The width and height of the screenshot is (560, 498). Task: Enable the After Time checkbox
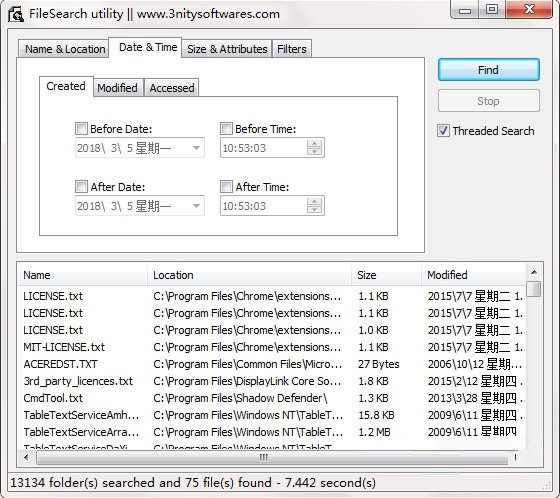click(x=226, y=186)
